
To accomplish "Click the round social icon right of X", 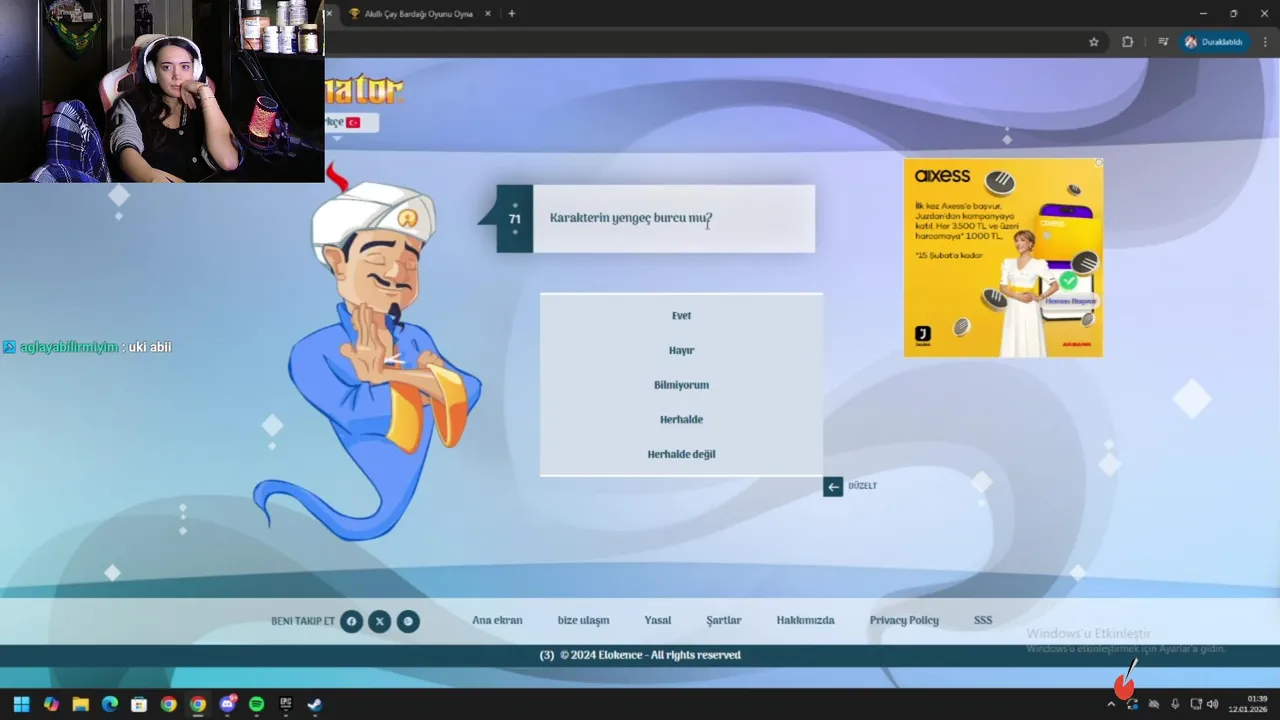I will click(408, 622).
